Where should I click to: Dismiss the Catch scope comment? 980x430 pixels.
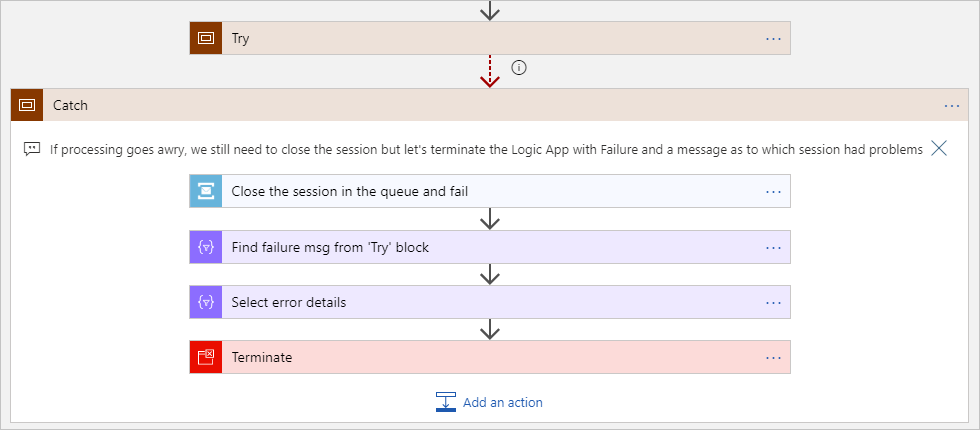click(x=939, y=149)
